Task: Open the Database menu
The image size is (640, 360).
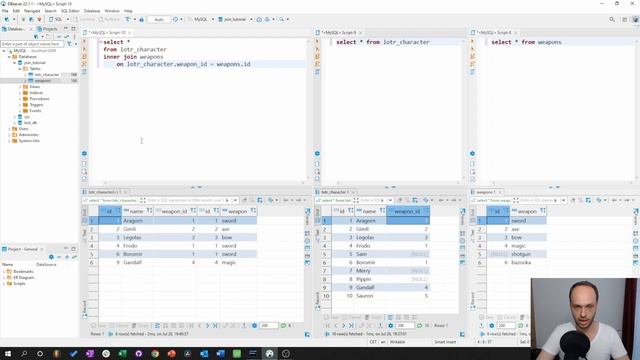Action: (92, 11)
